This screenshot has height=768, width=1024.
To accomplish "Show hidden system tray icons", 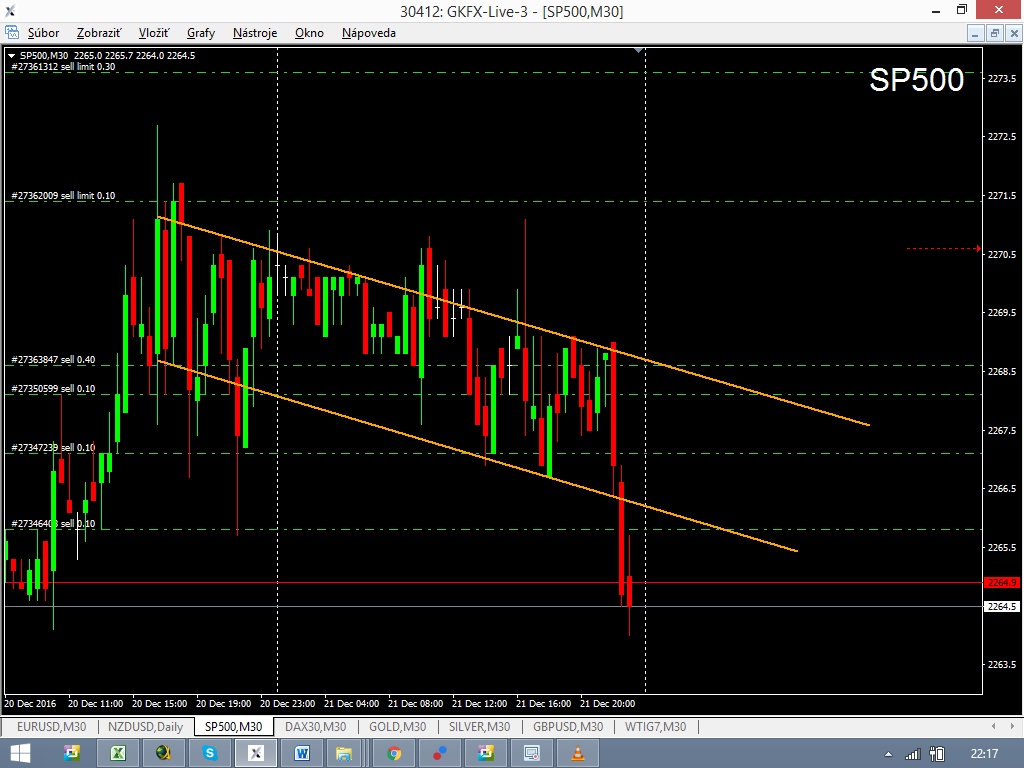I will point(888,754).
